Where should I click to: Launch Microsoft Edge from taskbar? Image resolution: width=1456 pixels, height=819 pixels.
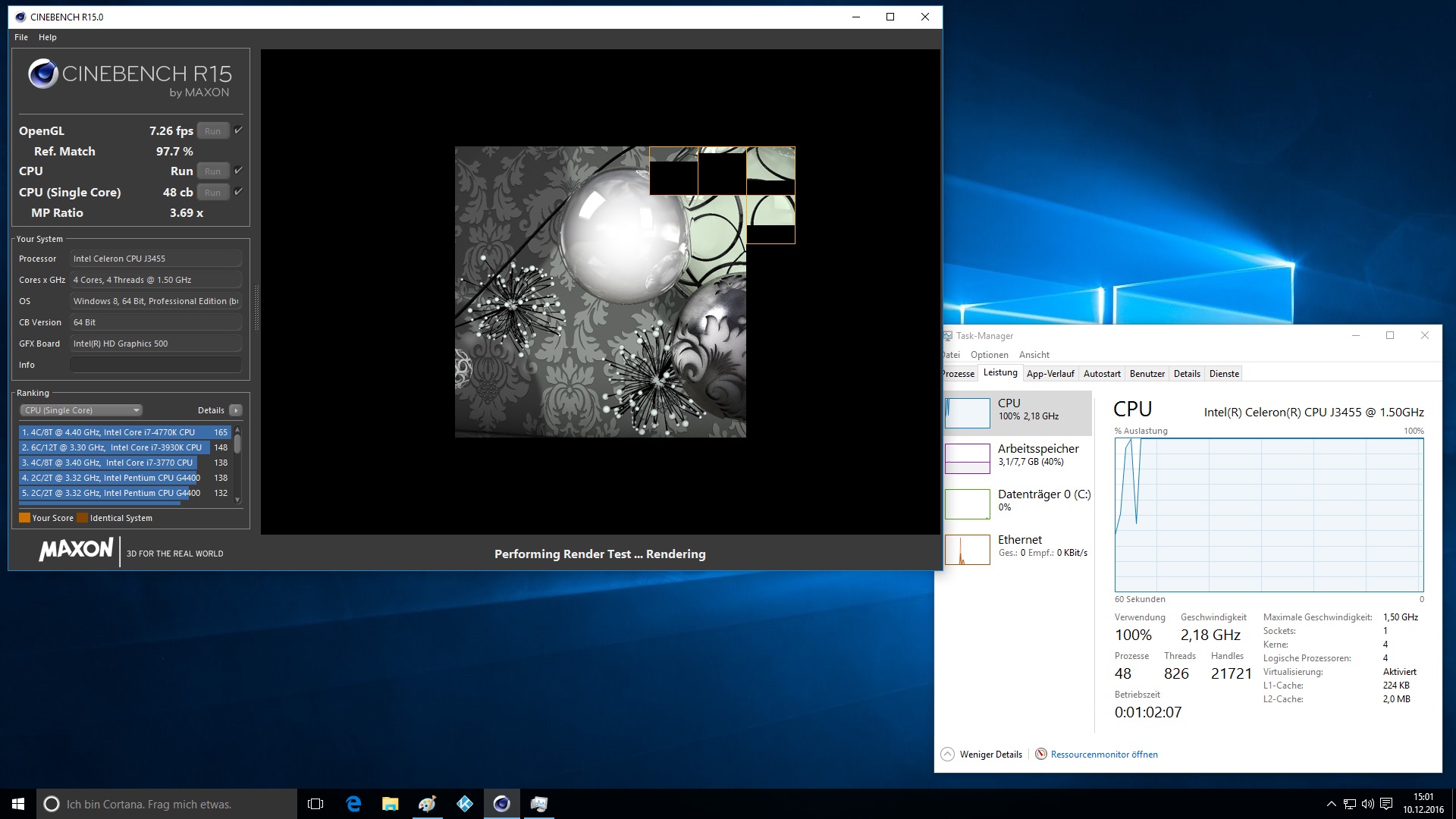point(353,804)
